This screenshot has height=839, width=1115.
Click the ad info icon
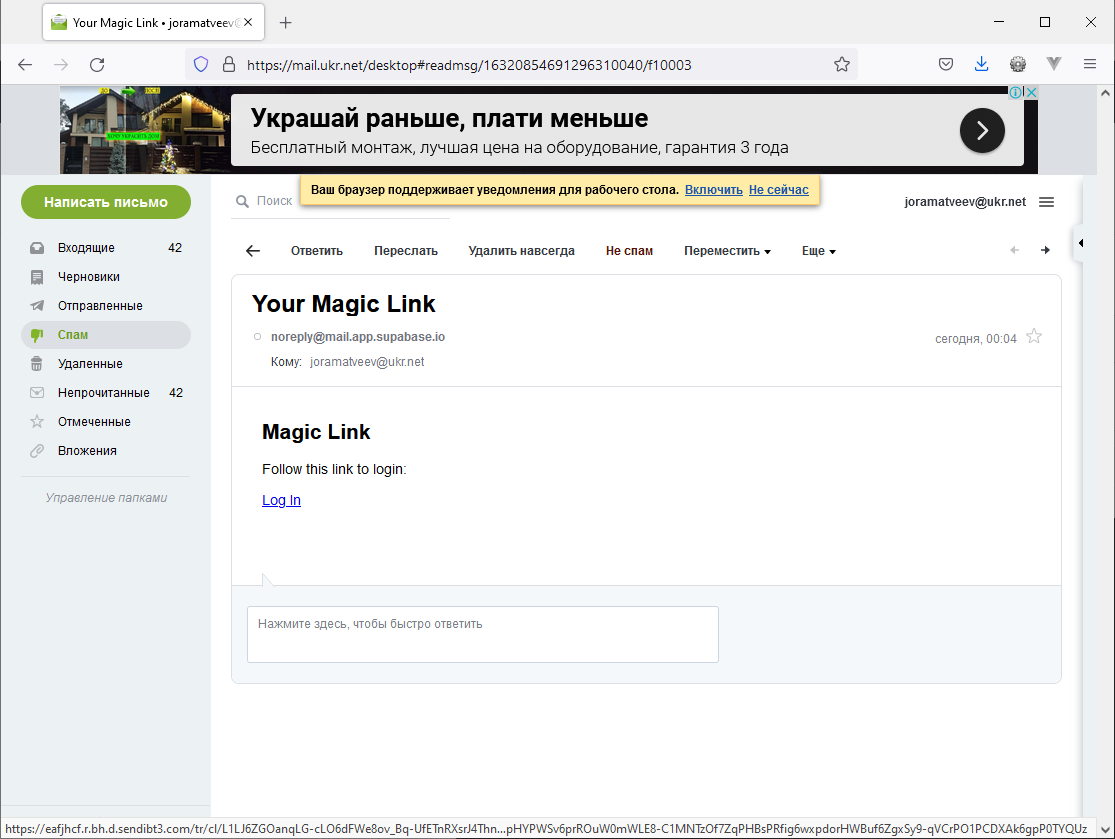[x=1016, y=92]
